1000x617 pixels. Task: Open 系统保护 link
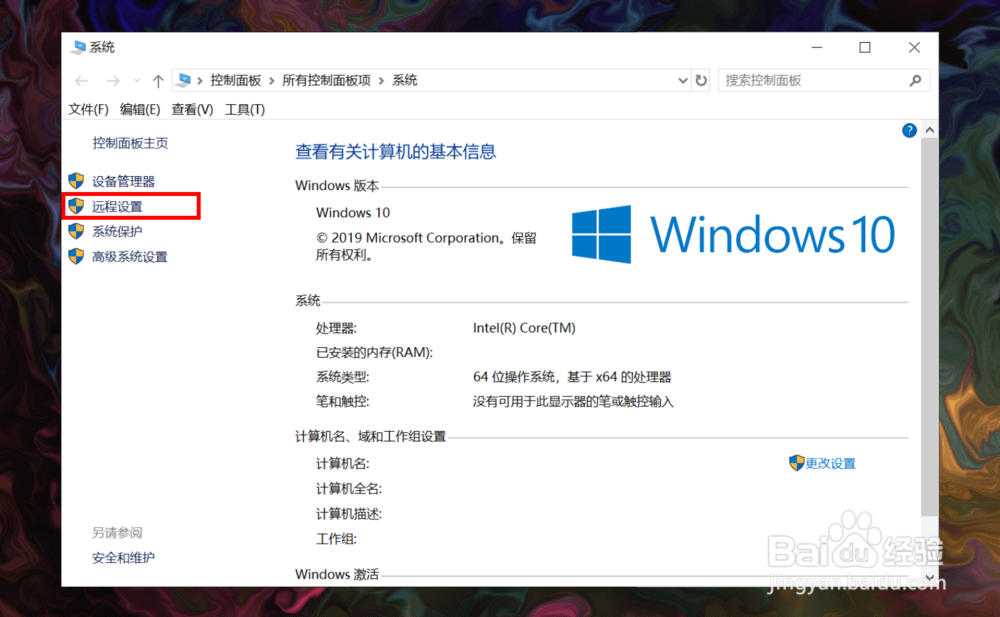(x=117, y=232)
